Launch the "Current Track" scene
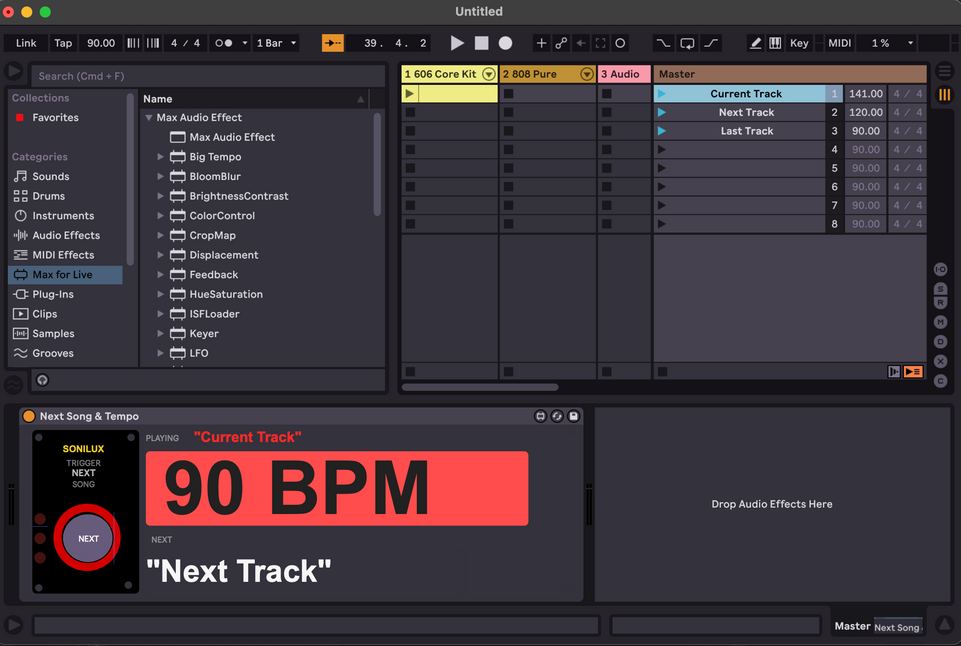The width and height of the screenshot is (961, 646). (661, 93)
